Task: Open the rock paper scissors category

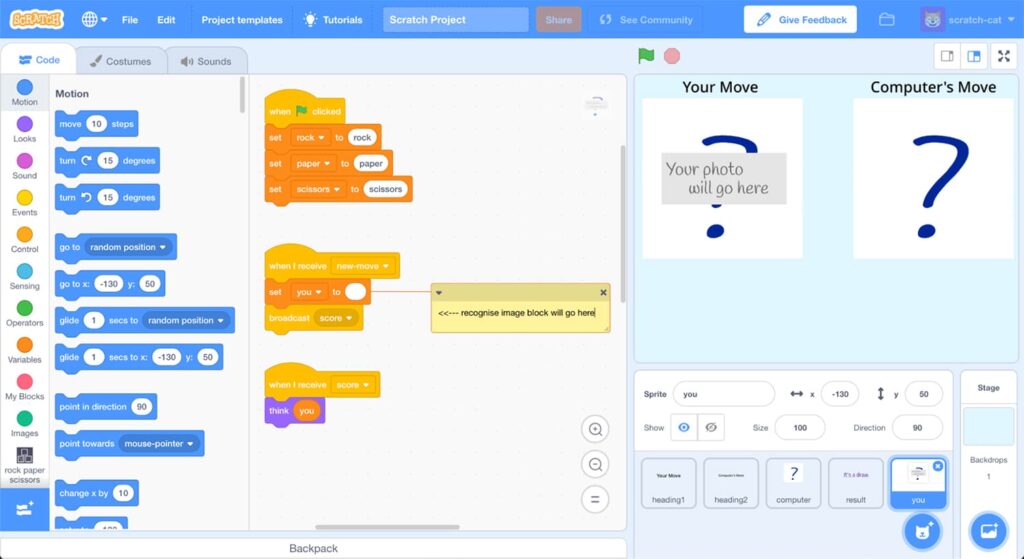Action: tap(24, 465)
